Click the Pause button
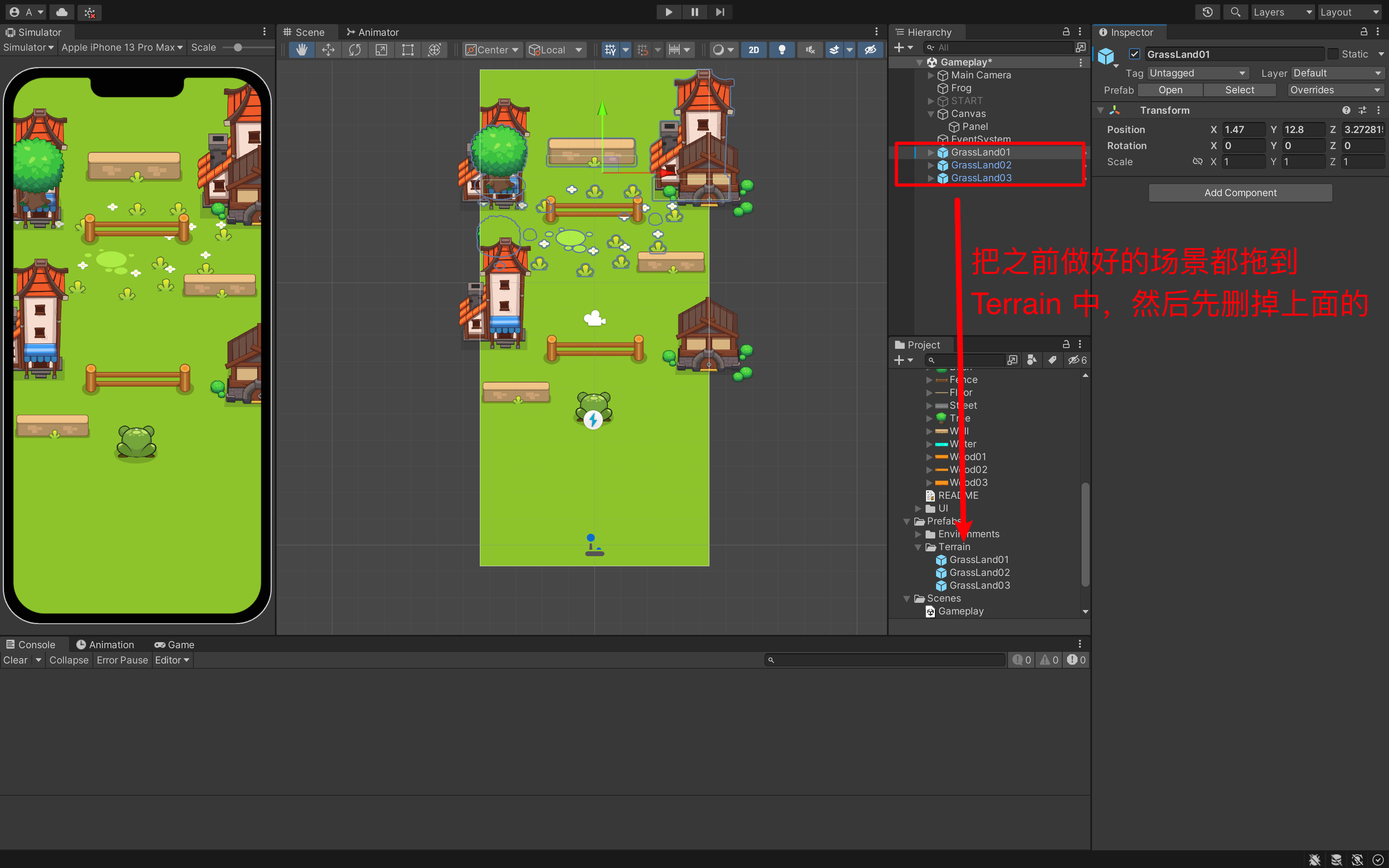1389x868 pixels. pyautogui.click(x=694, y=12)
